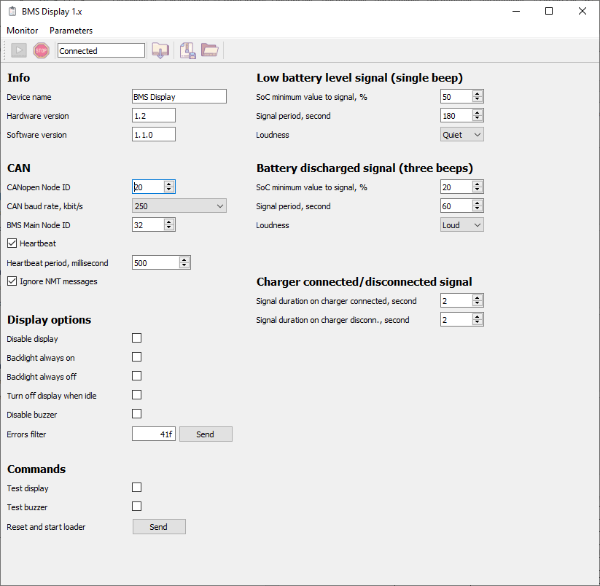Click Send button for Reset and start loader
Image resolution: width=600 pixels, height=586 pixels.
pos(159,527)
